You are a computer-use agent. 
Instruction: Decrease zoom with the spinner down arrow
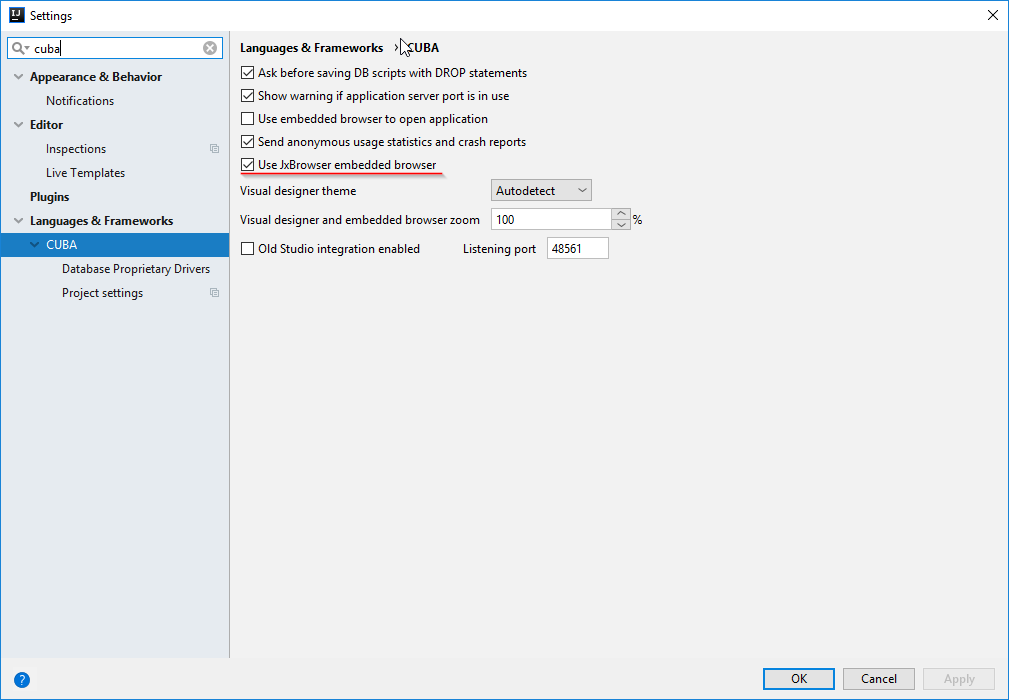[x=621, y=225]
